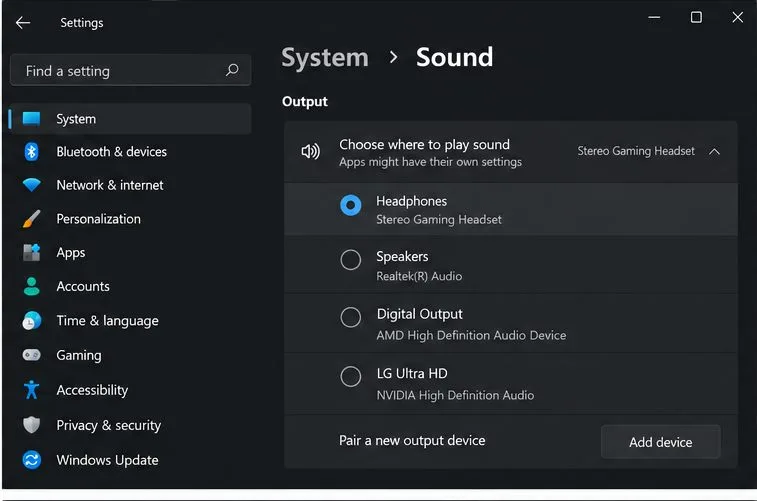Image resolution: width=757 pixels, height=501 pixels.
Task: Go to Network & internet settings
Action: 130,185
